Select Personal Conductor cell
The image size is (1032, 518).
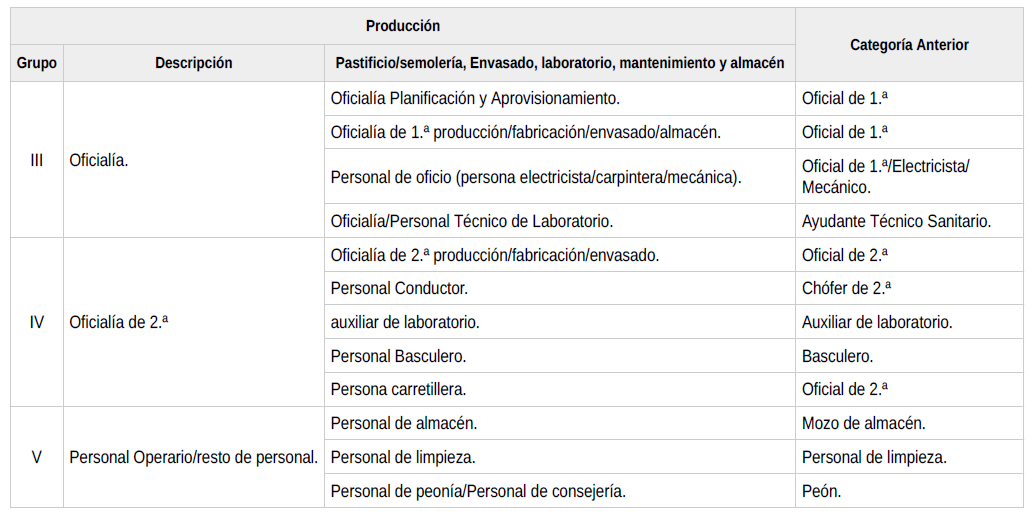tap(559, 288)
